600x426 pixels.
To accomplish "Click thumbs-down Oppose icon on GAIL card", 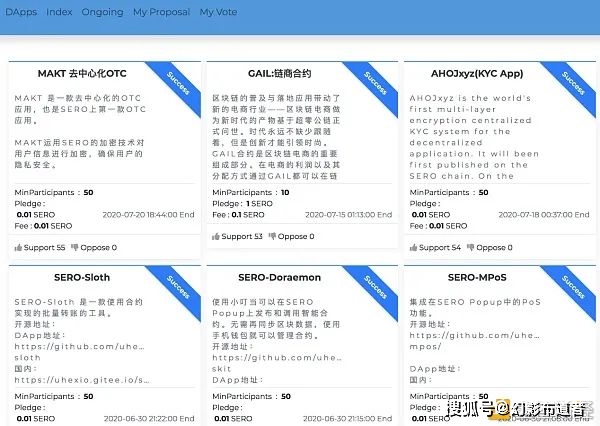I will pyautogui.click(x=272, y=237).
